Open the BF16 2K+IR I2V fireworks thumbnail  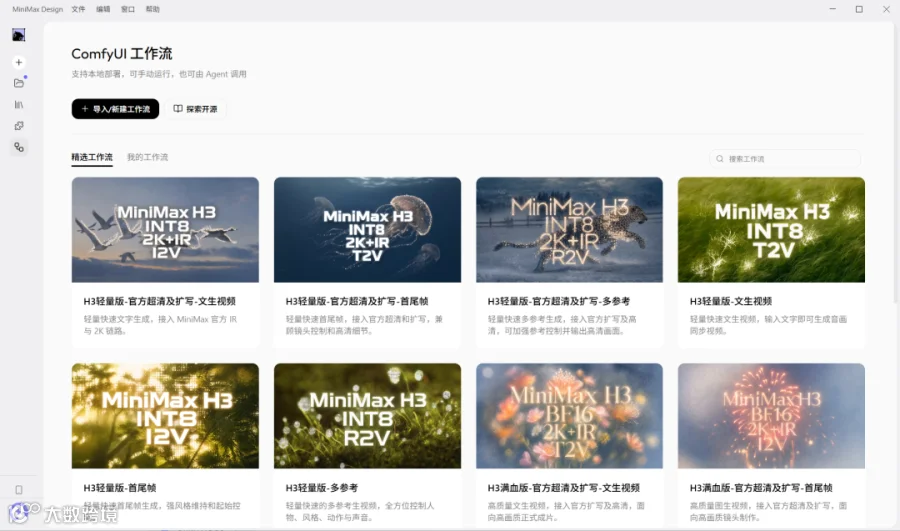tap(771, 416)
